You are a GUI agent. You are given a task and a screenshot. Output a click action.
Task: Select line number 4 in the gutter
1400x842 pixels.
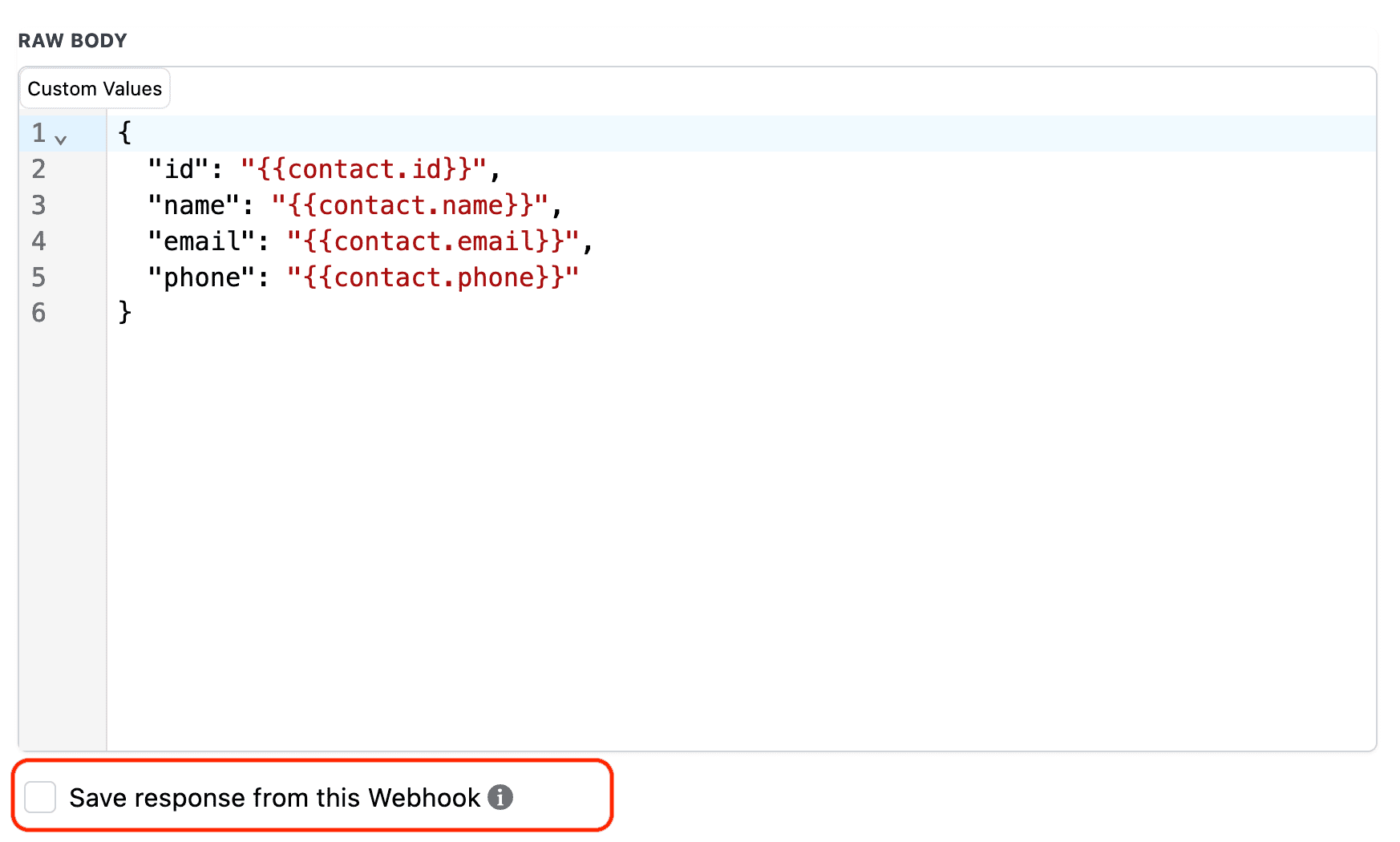coord(38,241)
